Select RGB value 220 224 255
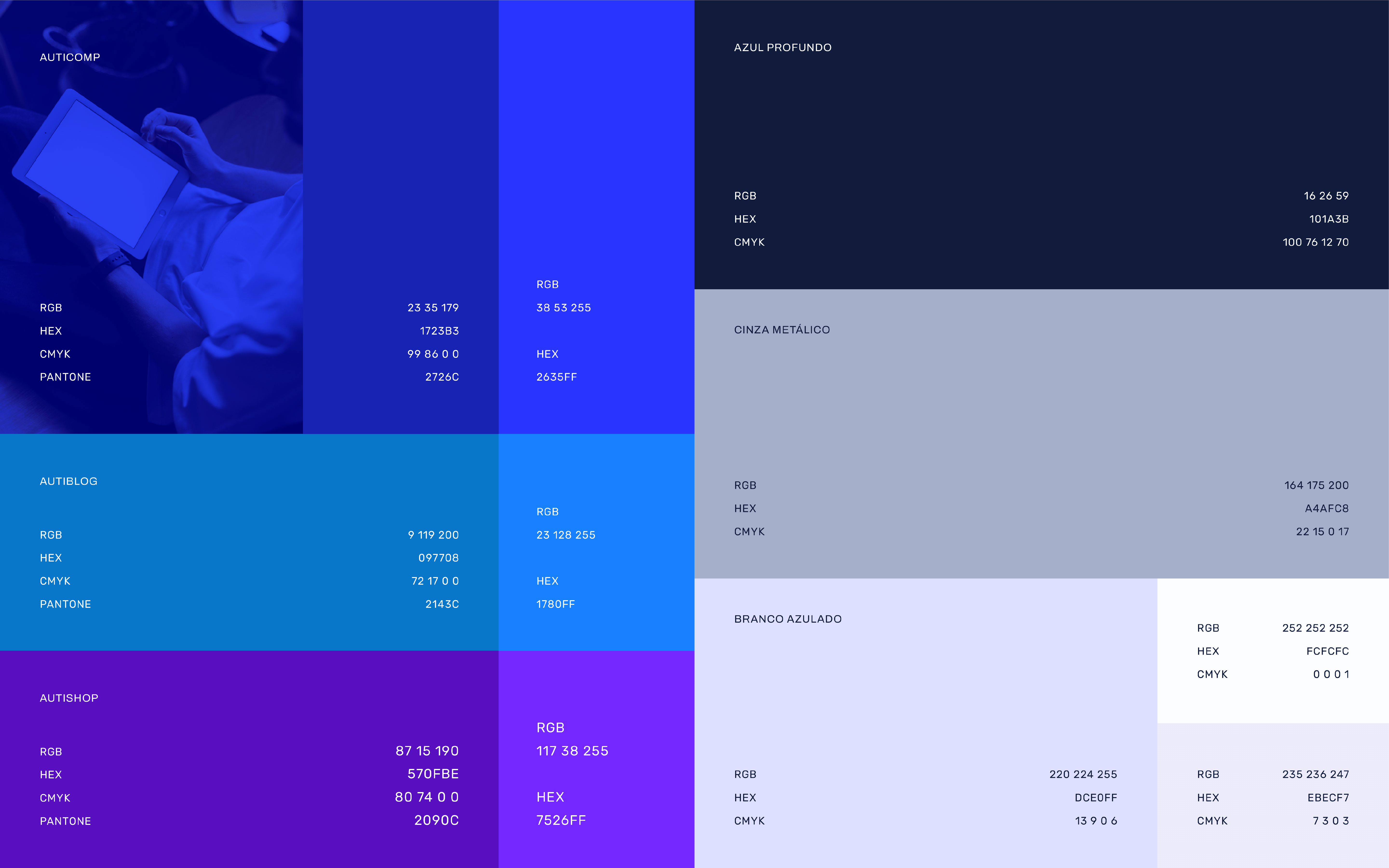 point(1083,774)
